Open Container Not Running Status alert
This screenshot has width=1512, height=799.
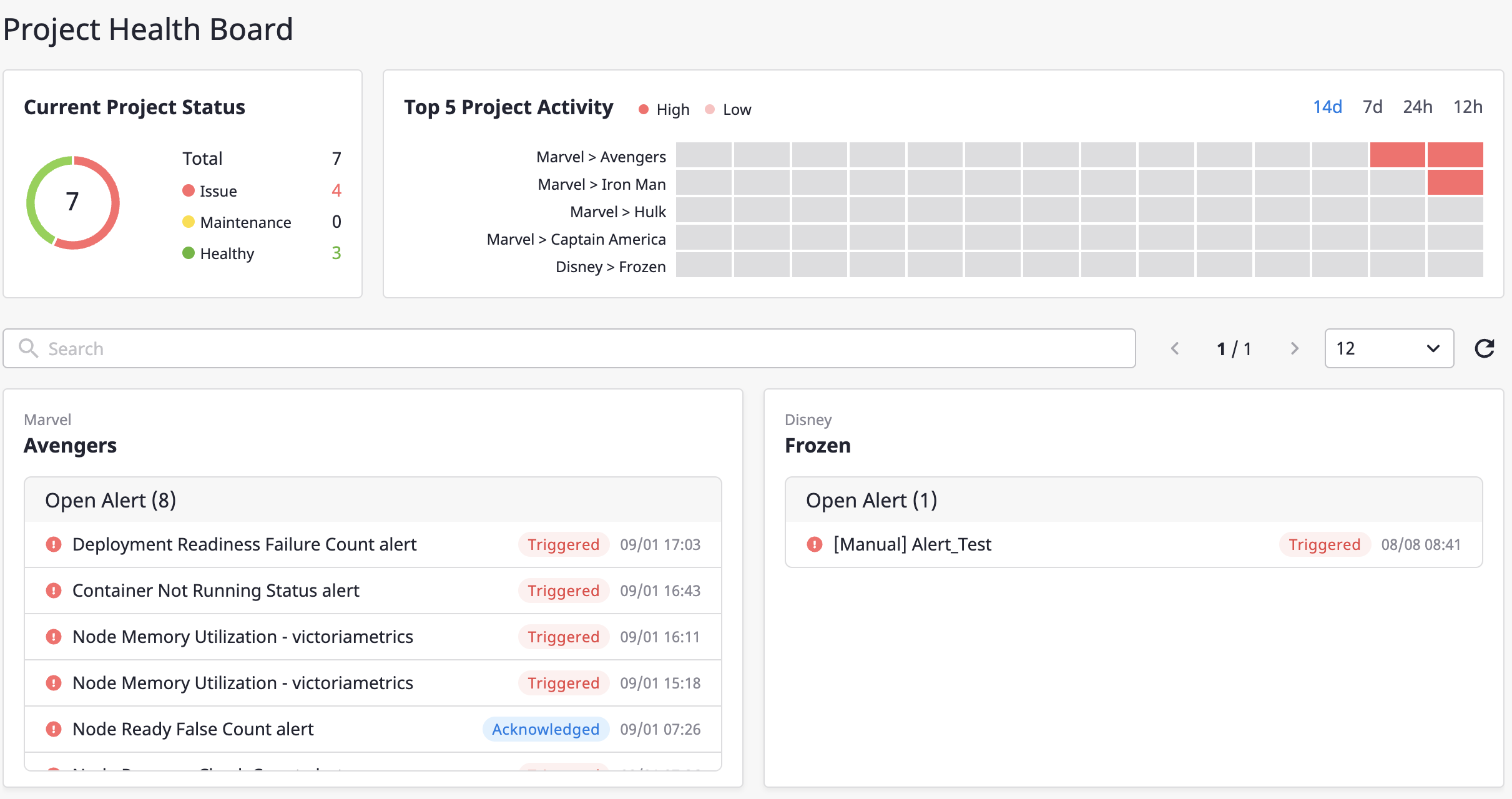click(373, 591)
